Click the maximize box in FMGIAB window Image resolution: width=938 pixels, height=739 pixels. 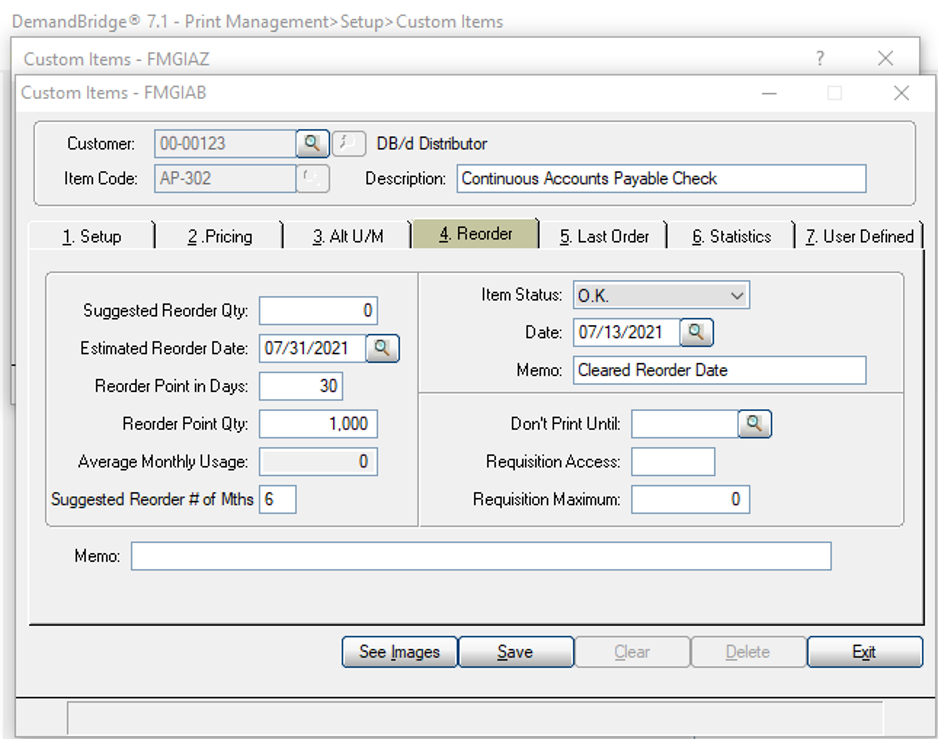[x=835, y=93]
